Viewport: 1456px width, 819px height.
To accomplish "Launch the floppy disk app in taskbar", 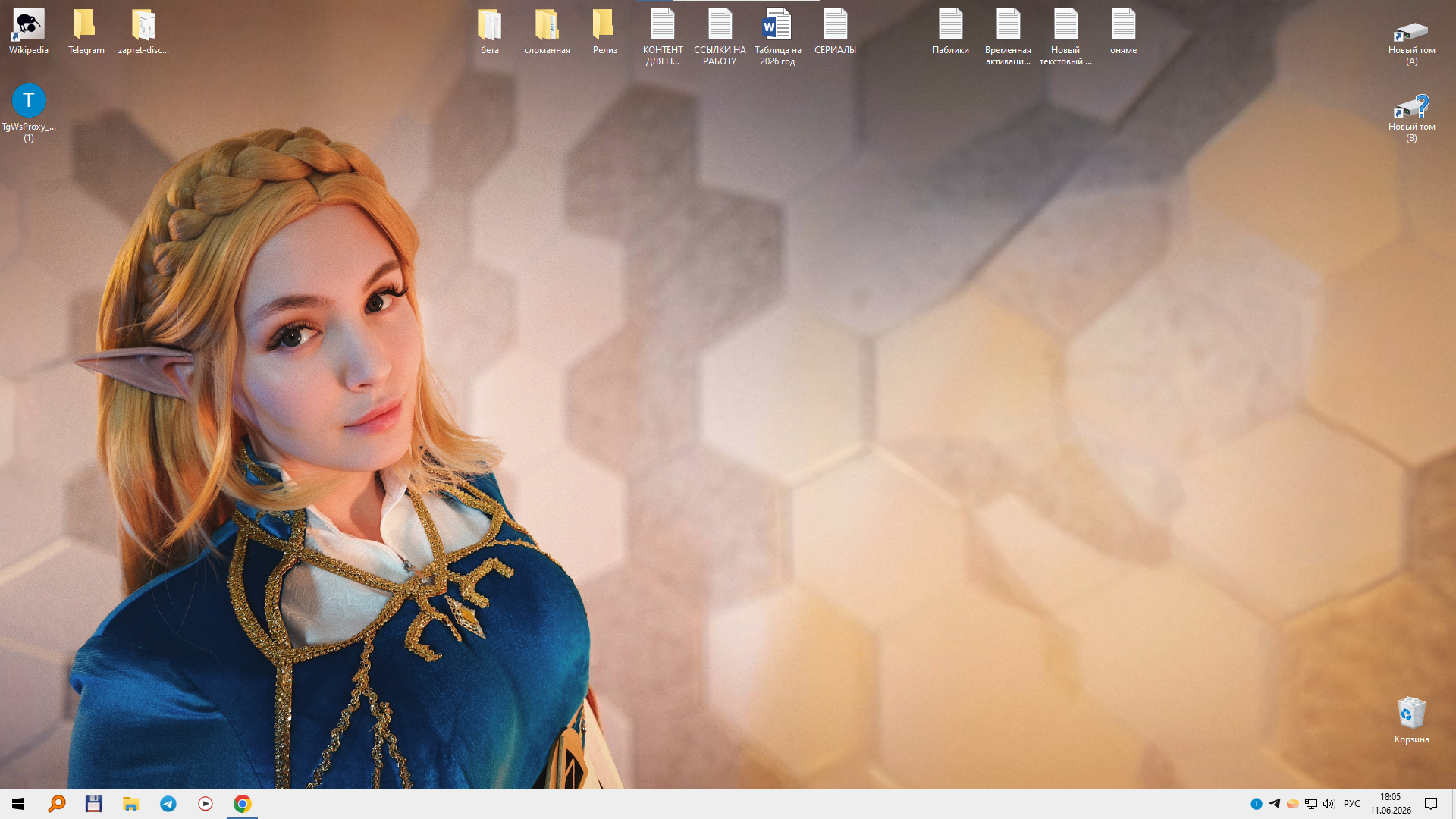I will [x=93, y=804].
